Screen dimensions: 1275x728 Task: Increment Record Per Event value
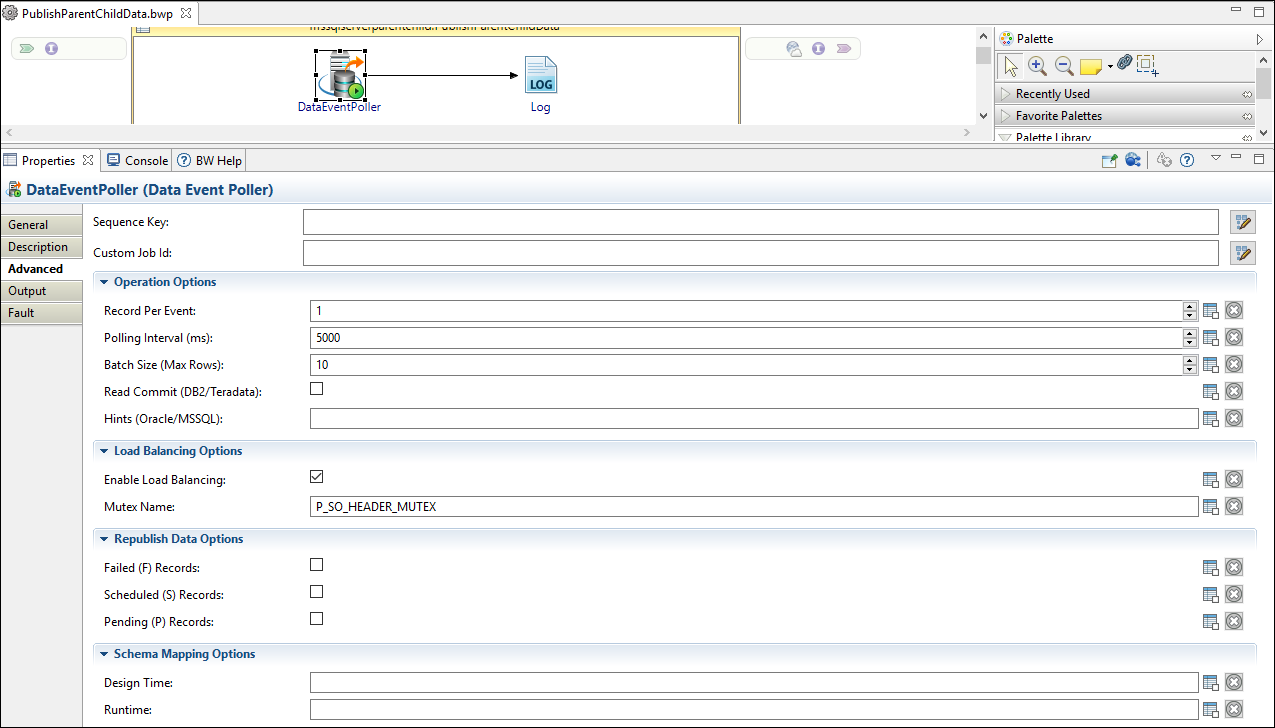point(1190,307)
